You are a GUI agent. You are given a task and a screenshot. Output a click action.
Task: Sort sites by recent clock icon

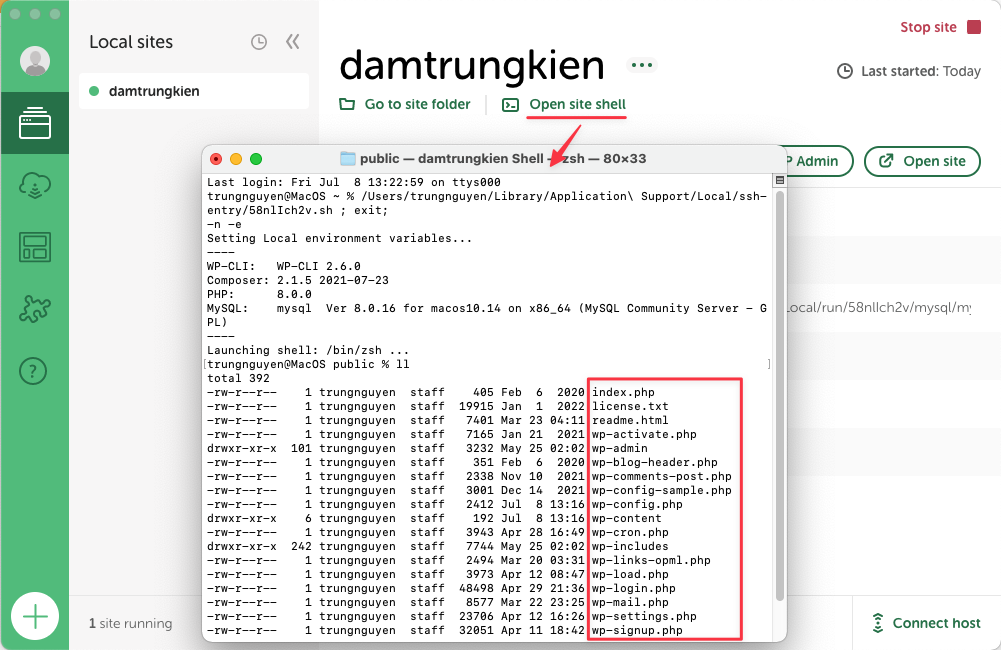259,42
